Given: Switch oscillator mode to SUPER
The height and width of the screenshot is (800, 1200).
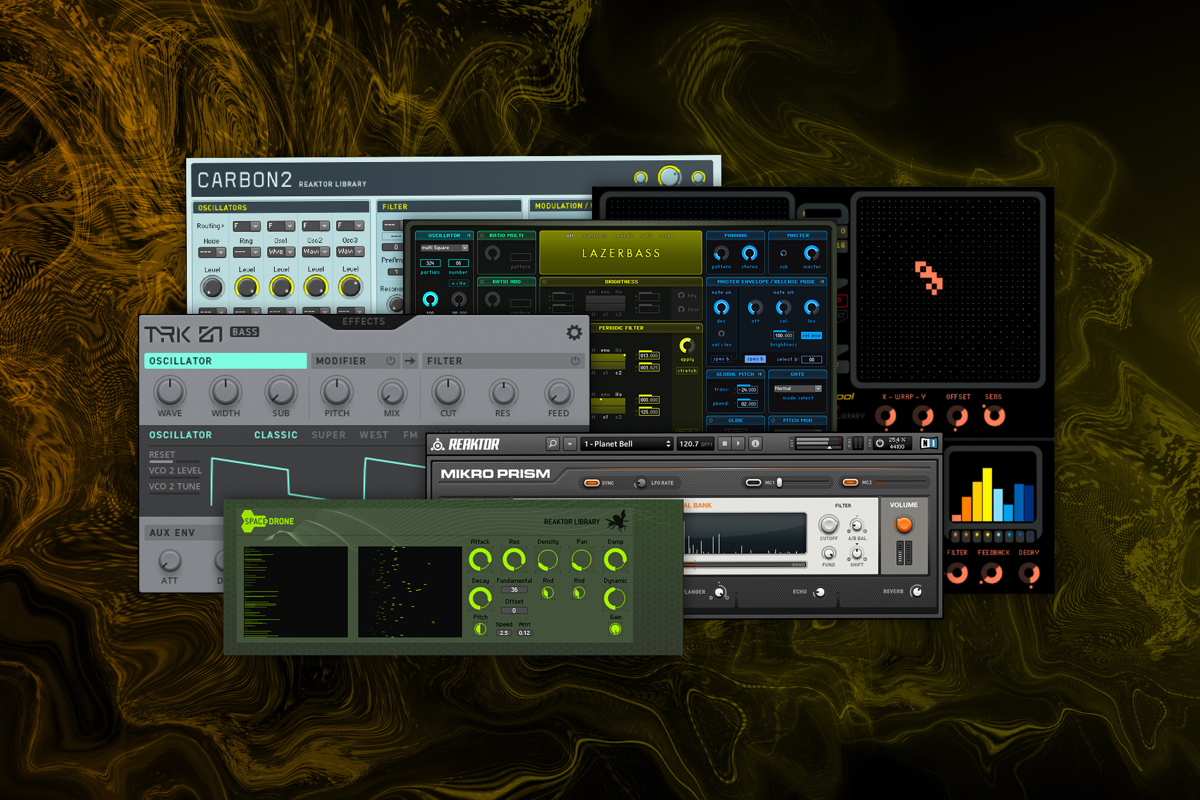Looking at the screenshot, I should [x=328, y=435].
